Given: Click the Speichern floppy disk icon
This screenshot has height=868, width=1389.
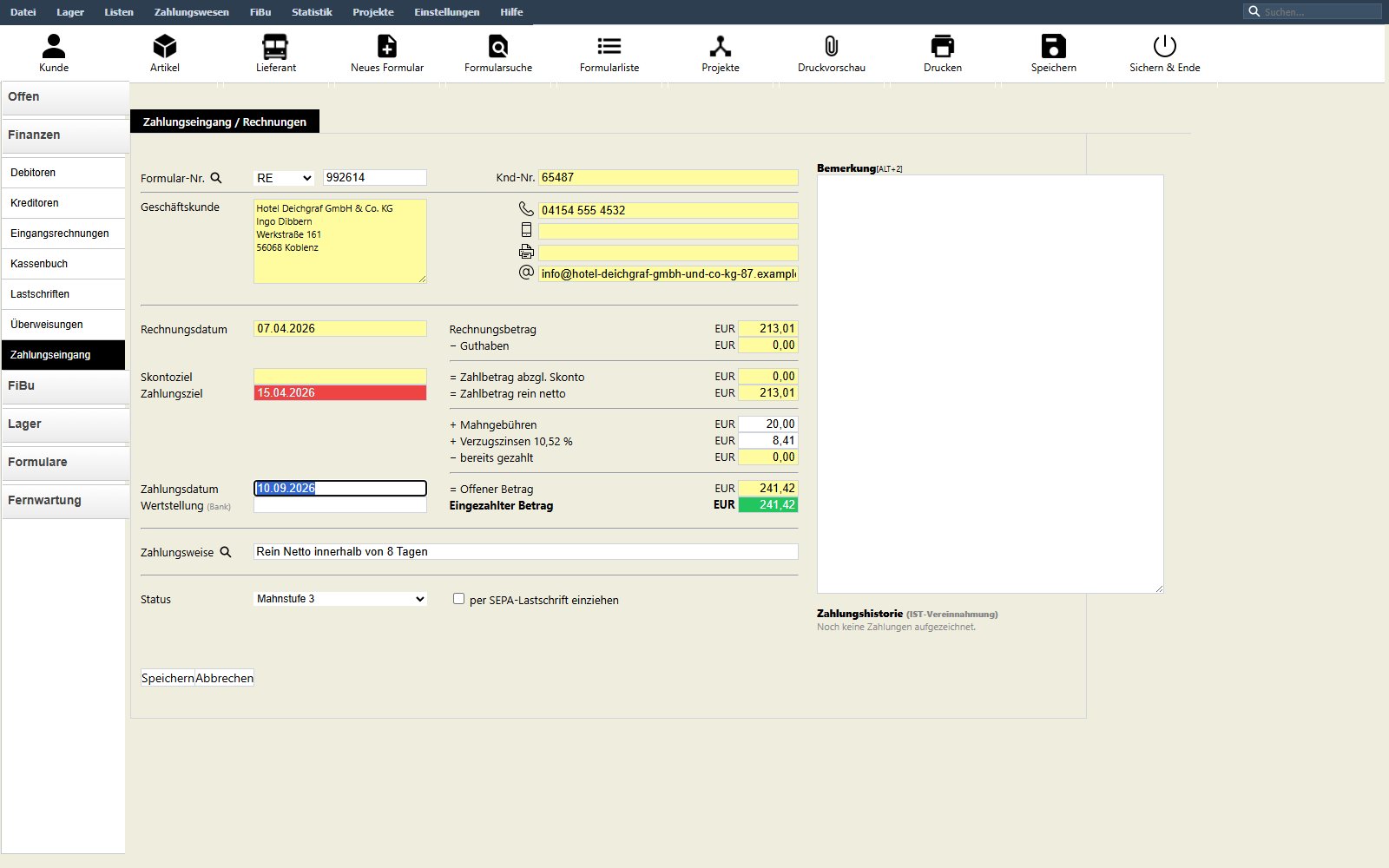Looking at the screenshot, I should tap(1054, 46).
